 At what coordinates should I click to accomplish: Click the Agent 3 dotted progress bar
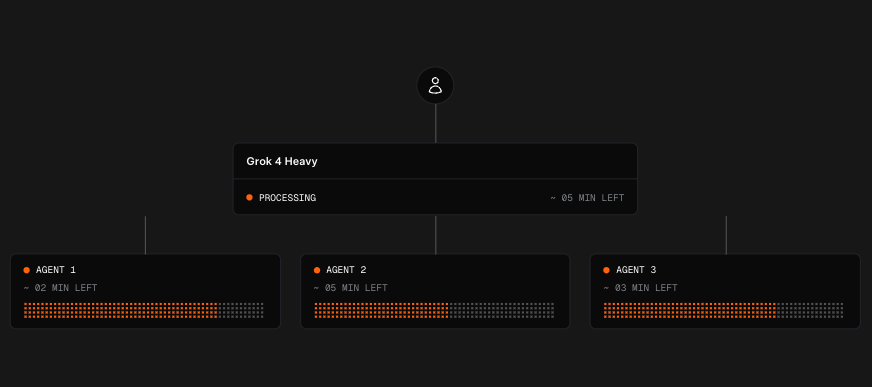(x=724, y=310)
